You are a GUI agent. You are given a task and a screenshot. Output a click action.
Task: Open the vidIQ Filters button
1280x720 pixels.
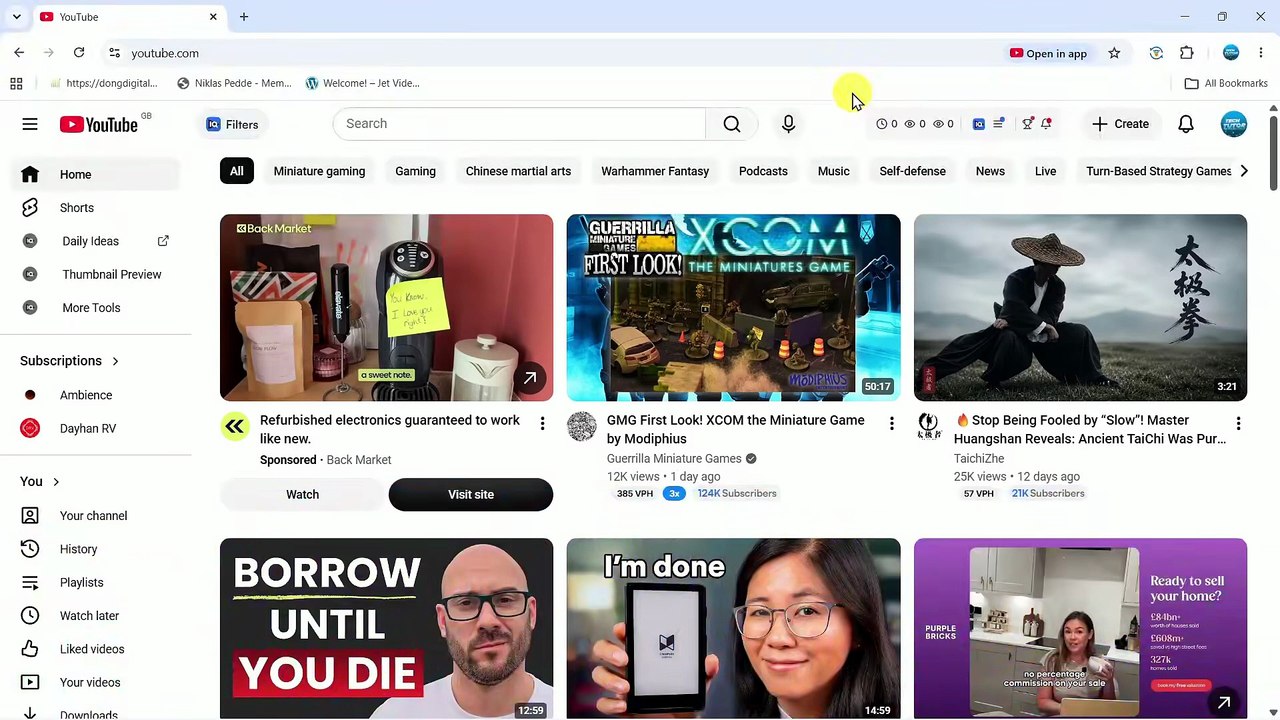coord(232,124)
